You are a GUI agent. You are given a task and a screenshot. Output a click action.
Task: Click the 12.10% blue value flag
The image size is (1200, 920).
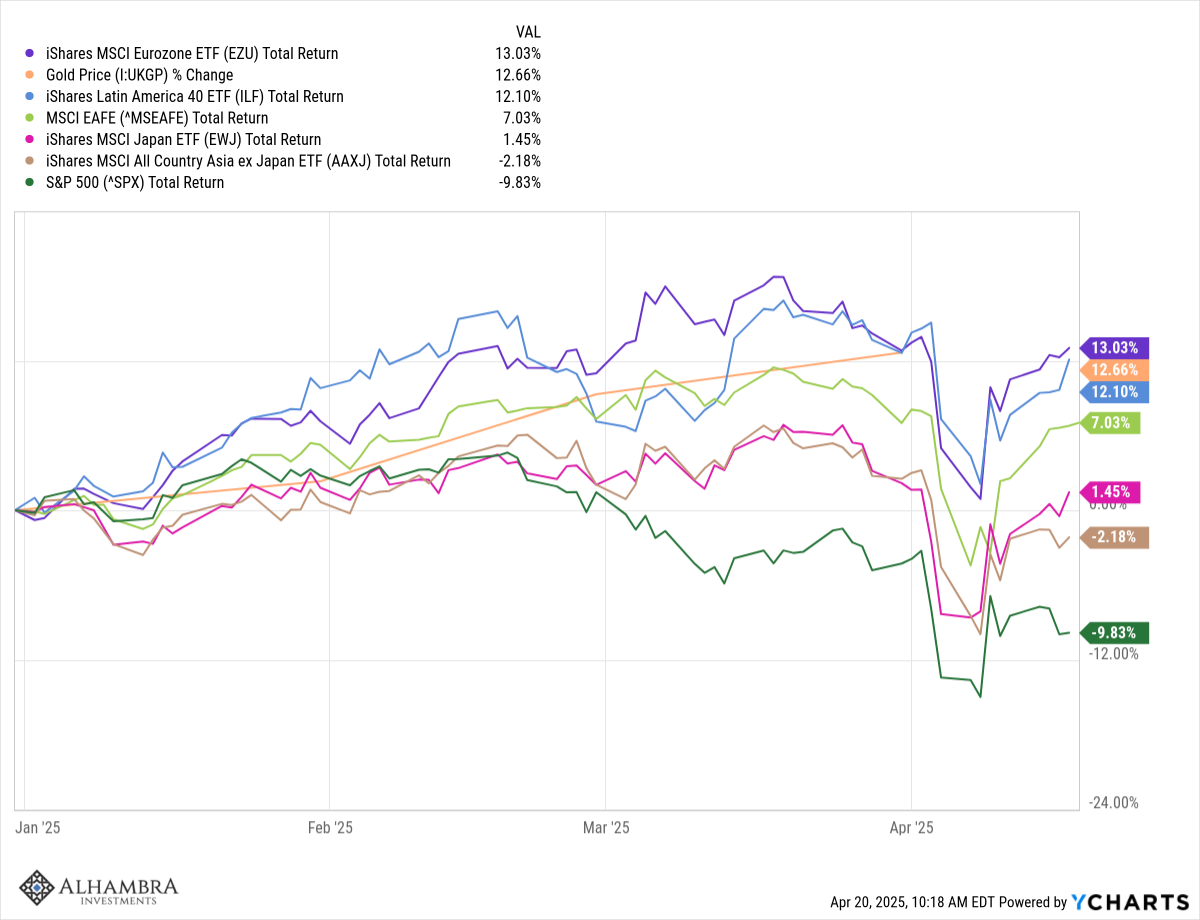tap(1115, 392)
